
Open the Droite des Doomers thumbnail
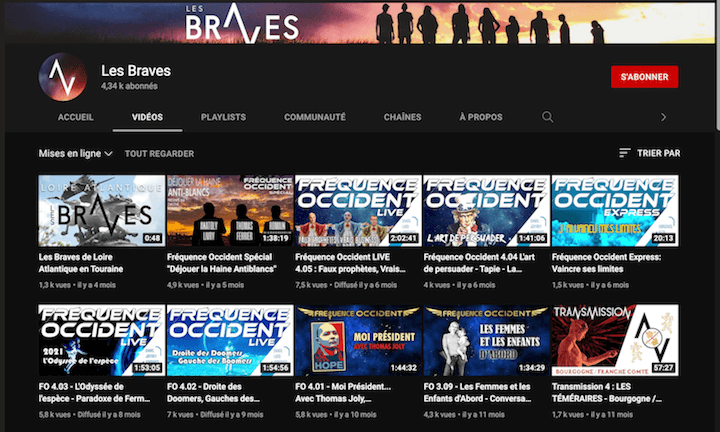click(x=230, y=340)
